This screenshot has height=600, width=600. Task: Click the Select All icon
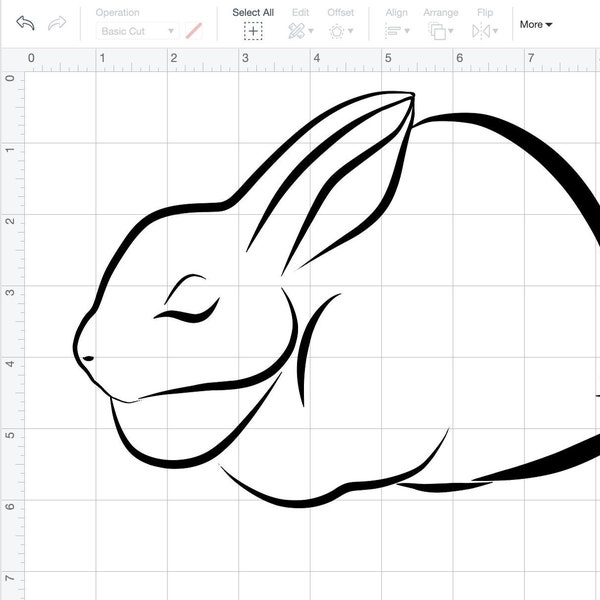(253, 31)
